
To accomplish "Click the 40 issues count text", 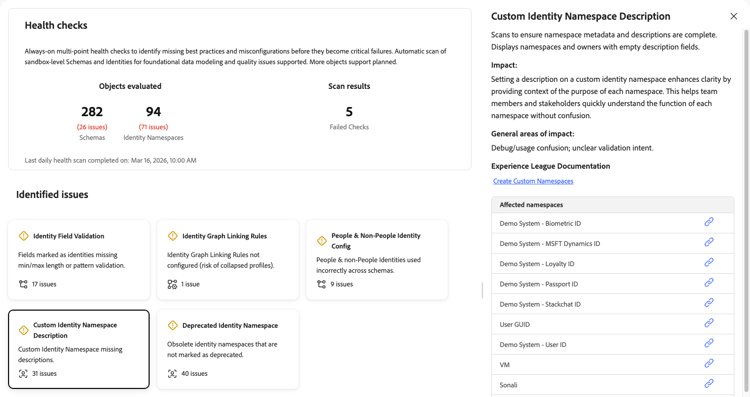I will point(194,374).
